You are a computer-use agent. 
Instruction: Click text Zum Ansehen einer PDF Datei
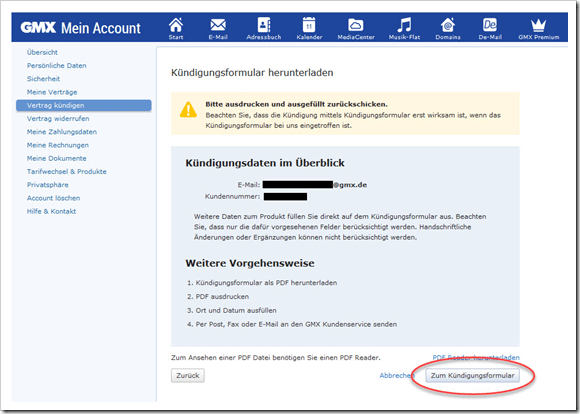(276, 358)
